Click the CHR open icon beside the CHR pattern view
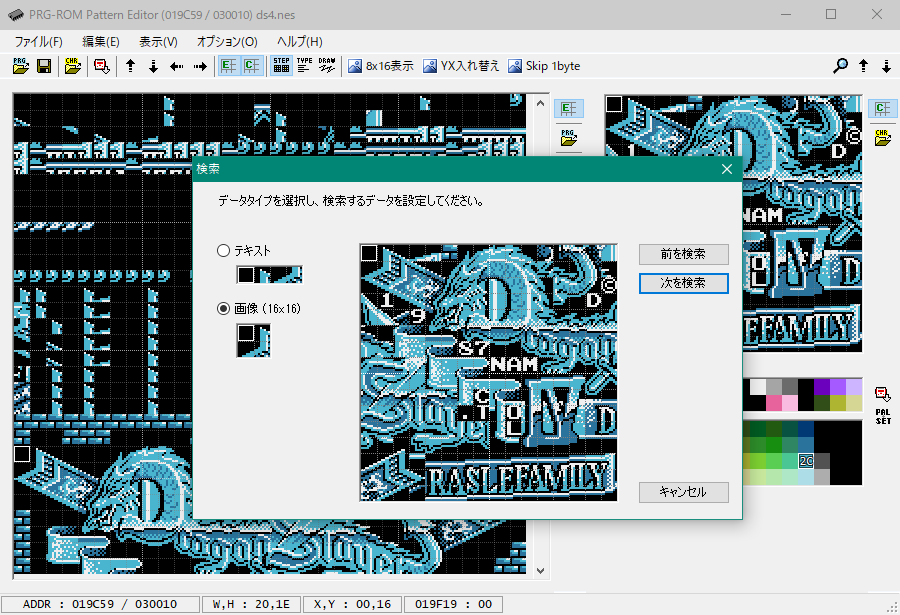The width and height of the screenshot is (900, 615). [x=882, y=137]
